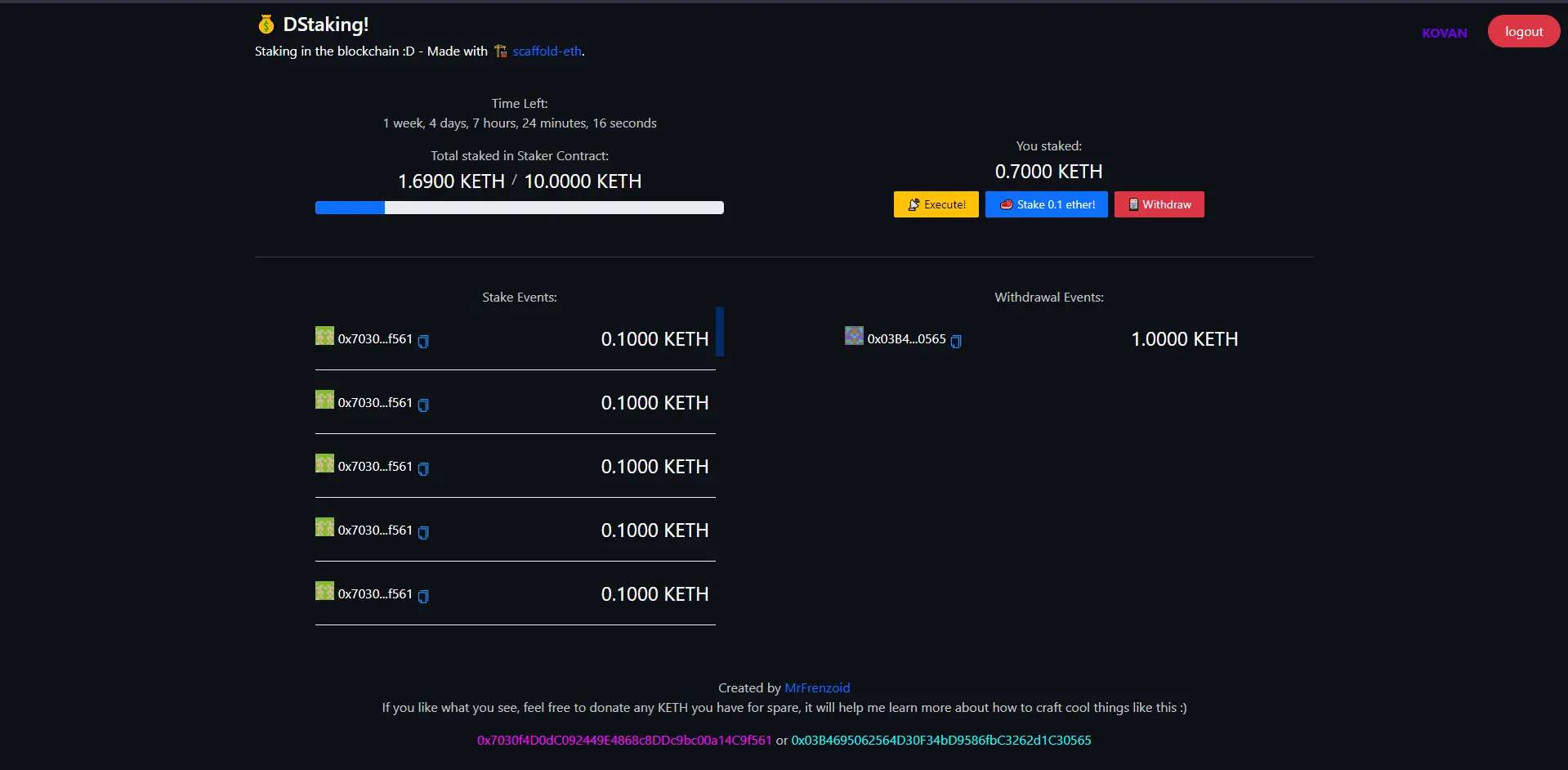Click the withdrawal event blockie avatar
This screenshot has height=770, width=1568.
pos(854,336)
